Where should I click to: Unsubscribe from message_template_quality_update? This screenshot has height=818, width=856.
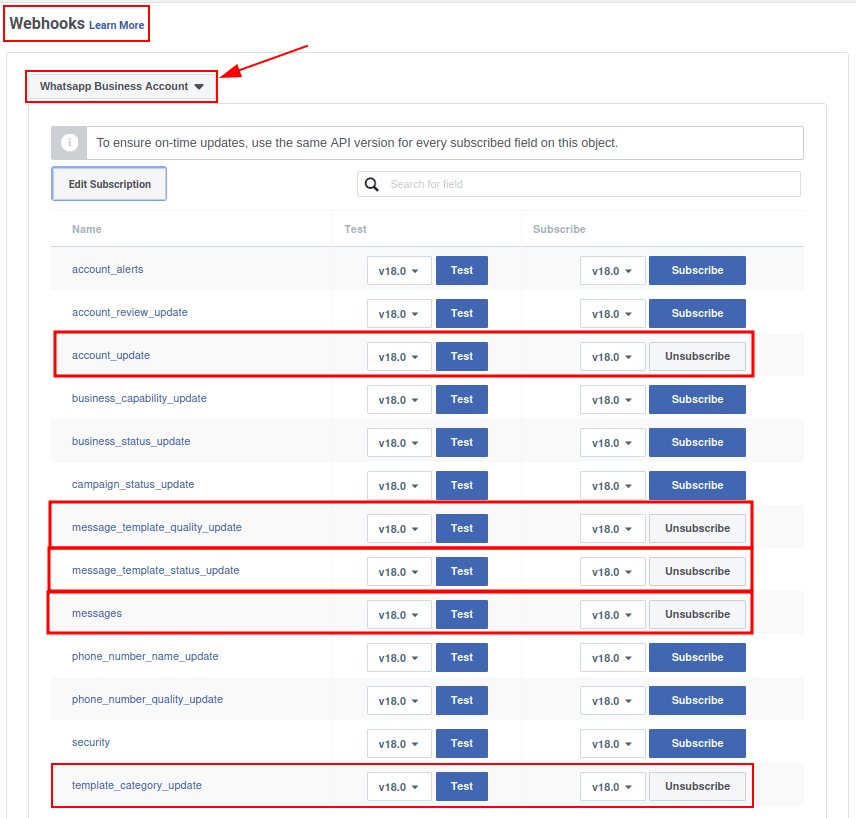[x=697, y=528]
